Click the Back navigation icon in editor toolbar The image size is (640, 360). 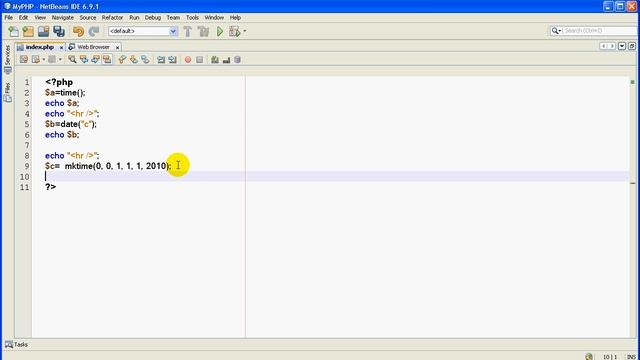point(36,60)
